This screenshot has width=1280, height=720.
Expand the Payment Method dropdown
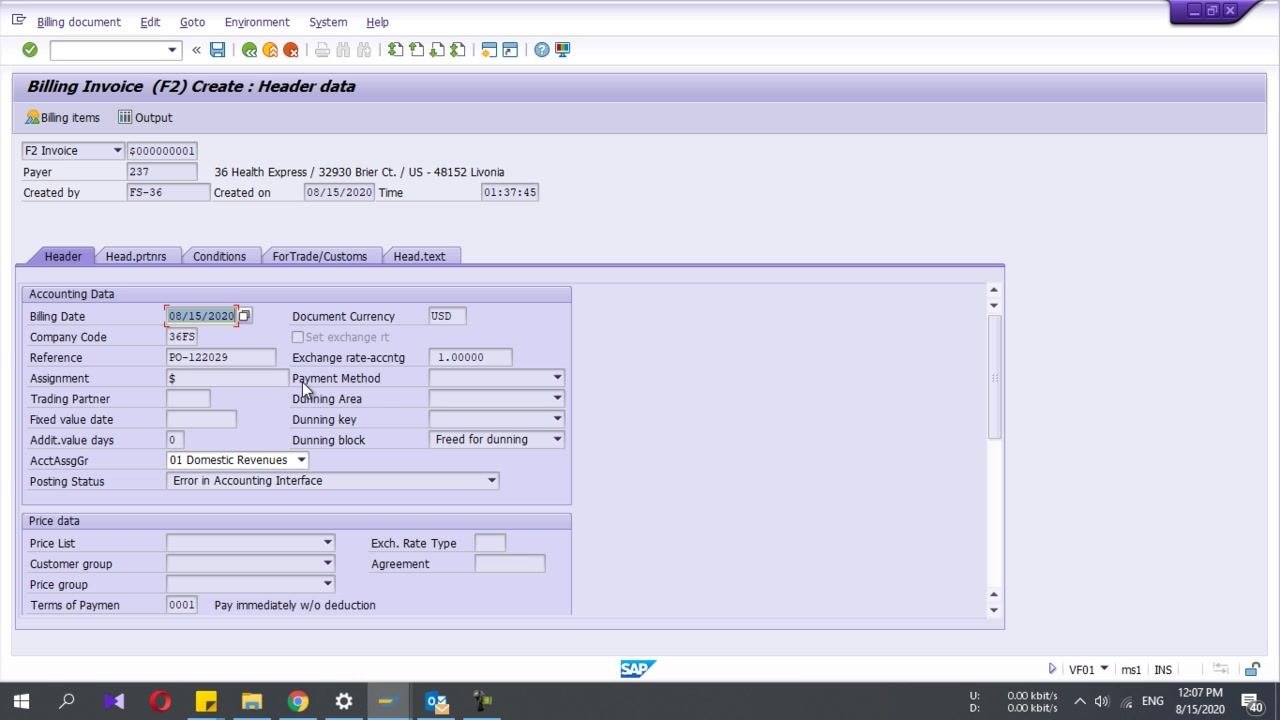[x=557, y=378]
